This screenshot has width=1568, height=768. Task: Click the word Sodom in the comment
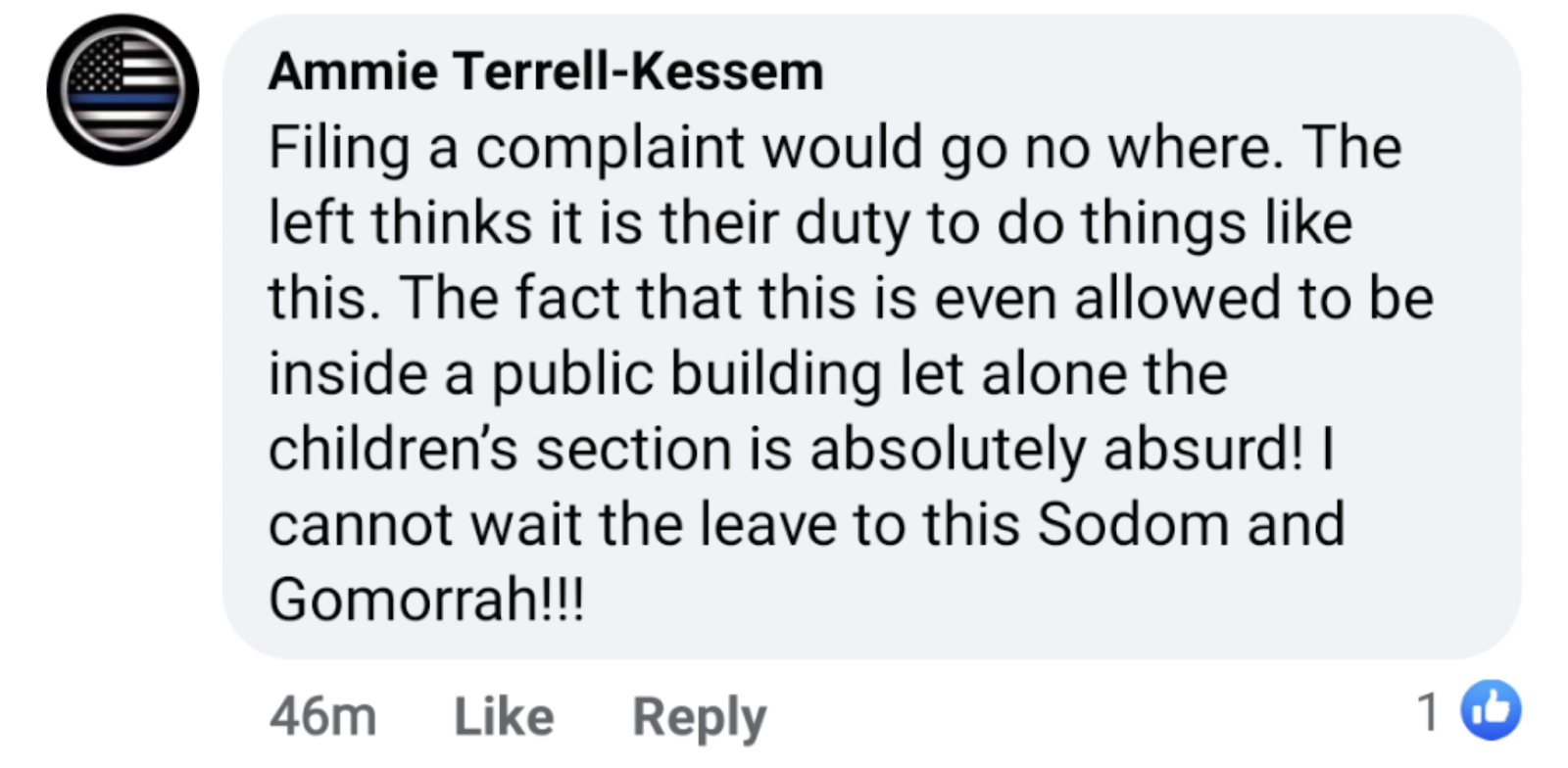(x=1133, y=523)
